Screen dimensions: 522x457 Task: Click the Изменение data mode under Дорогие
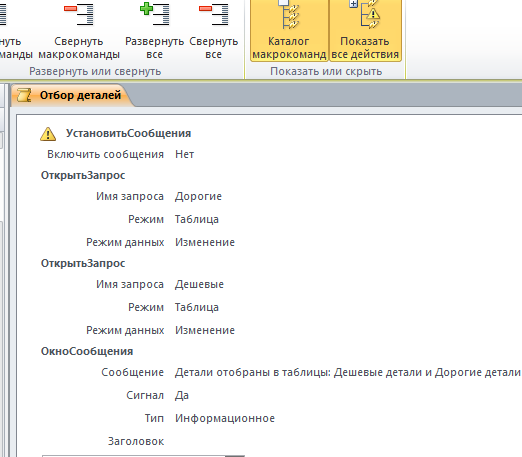(205, 242)
